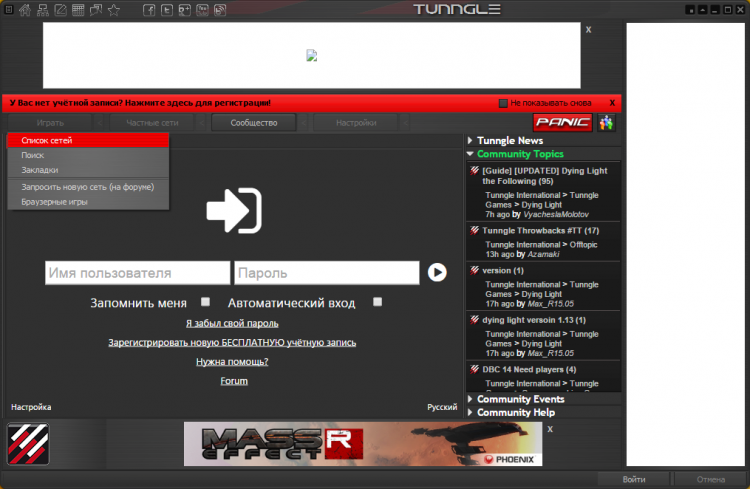
Task: Click the Mass Effect R Phoenix banner
Action: point(363,444)
